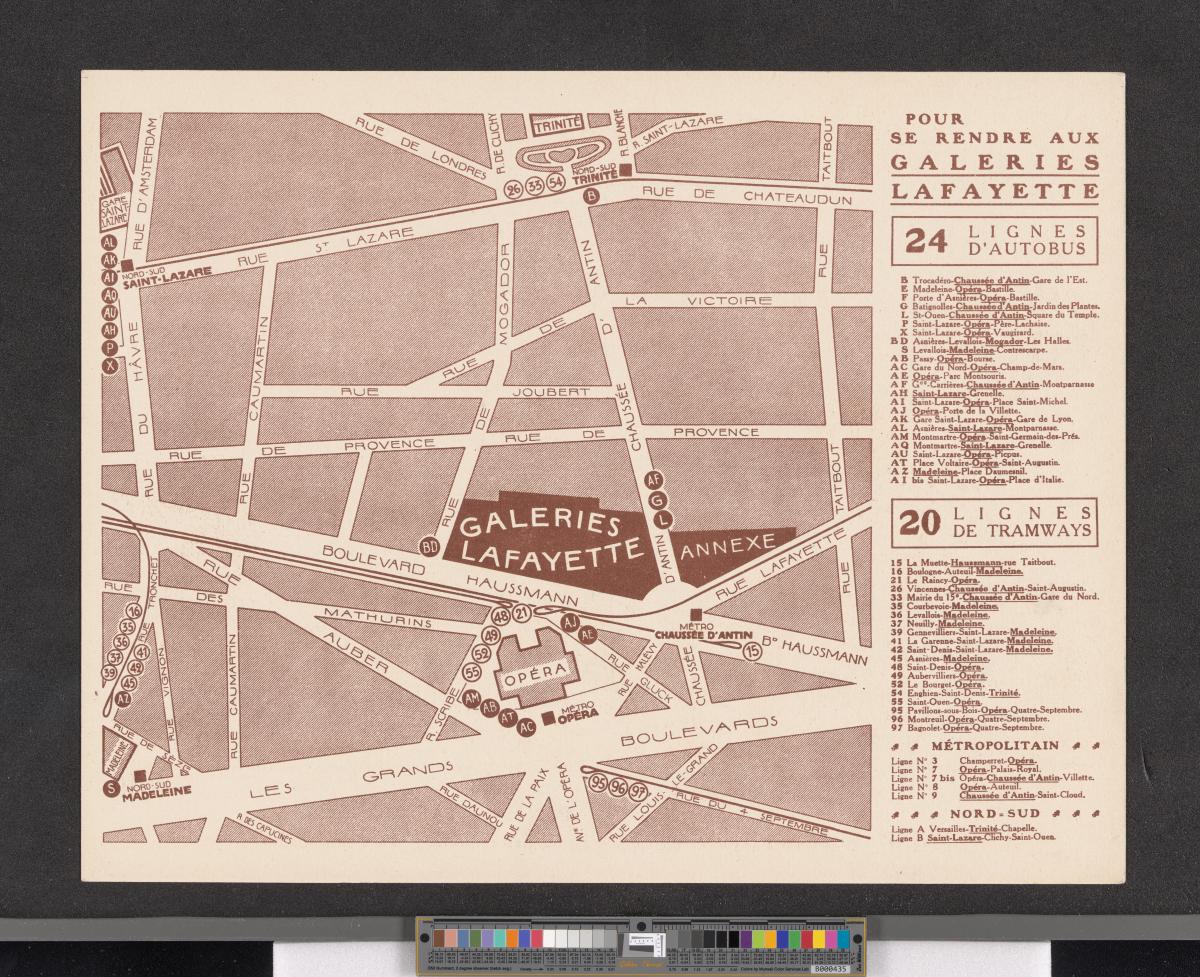Click the Métro Chaussée d'Antin square marker
Screen dimensions: 1200x977
point(696,614)
